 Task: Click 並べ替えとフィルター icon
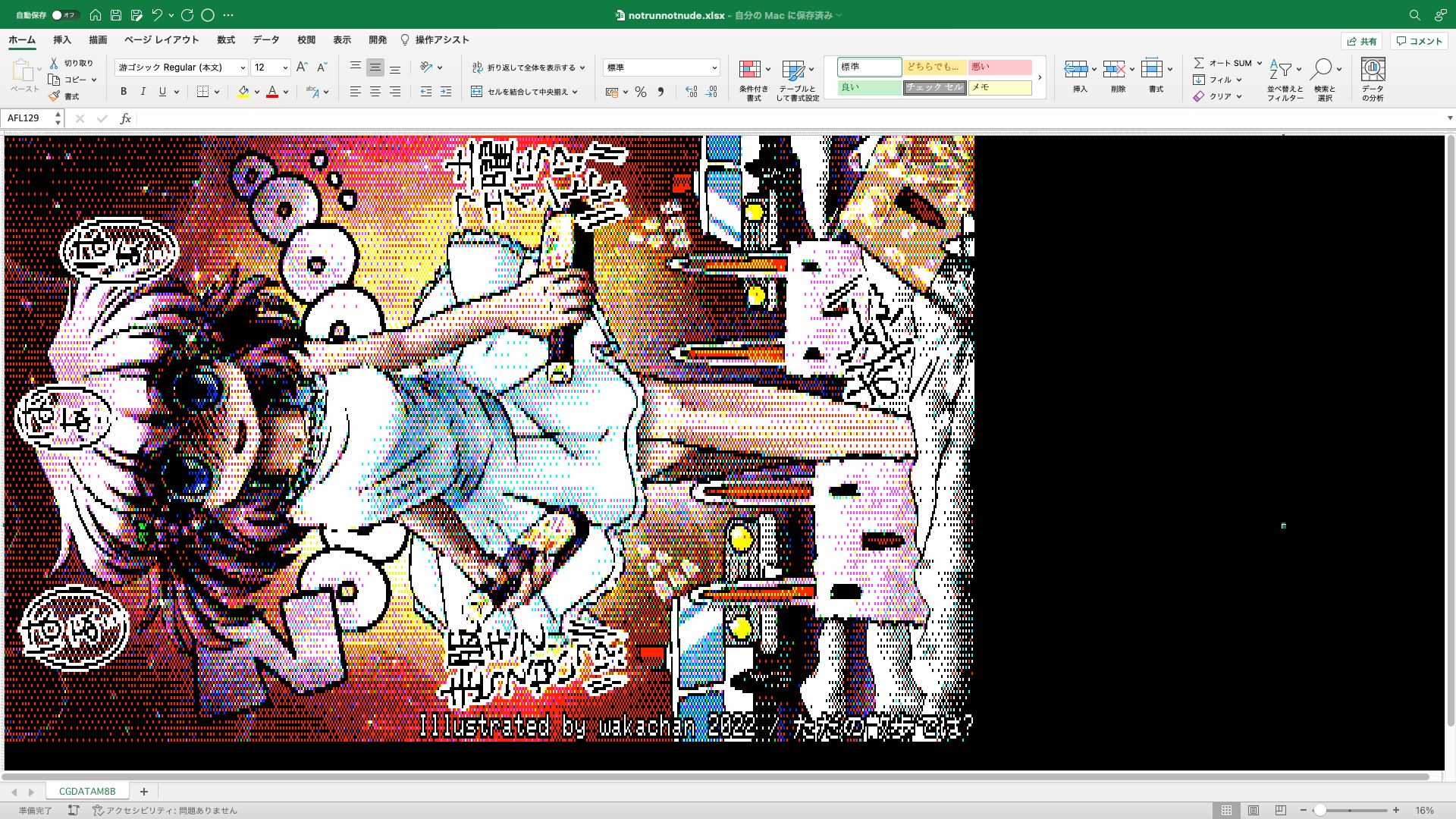(1281, 70)
